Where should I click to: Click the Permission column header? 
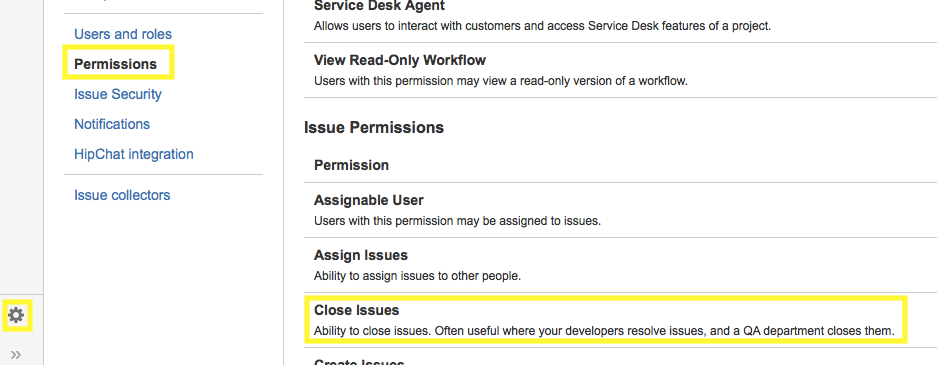(x=351, y=165)
